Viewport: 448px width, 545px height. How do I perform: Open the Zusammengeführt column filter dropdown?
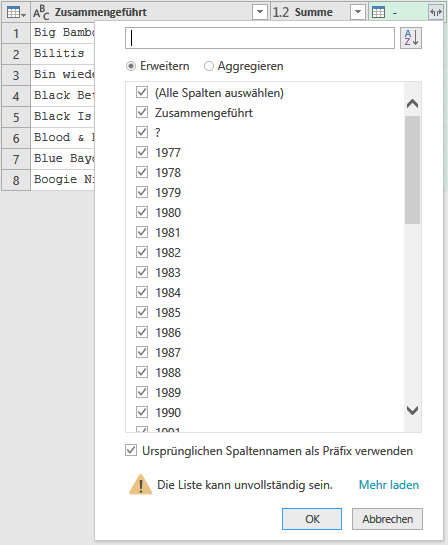point(260,13)
